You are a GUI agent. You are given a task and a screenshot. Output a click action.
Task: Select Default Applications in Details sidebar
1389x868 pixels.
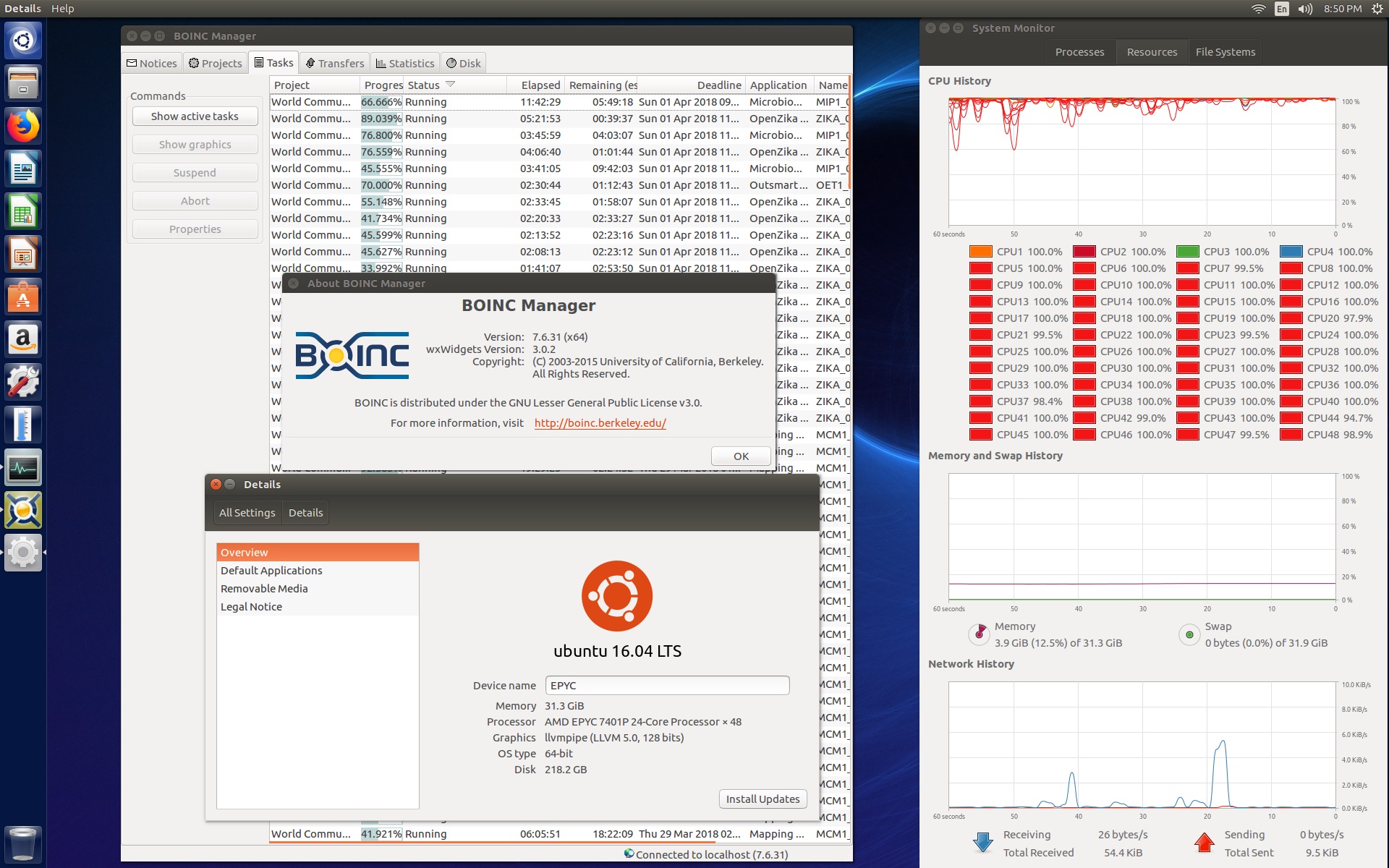(x=318, y=571)
